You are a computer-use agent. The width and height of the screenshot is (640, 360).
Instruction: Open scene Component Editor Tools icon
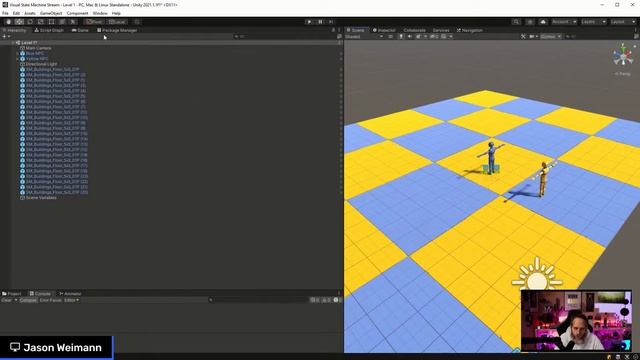[x=523, y=36]
